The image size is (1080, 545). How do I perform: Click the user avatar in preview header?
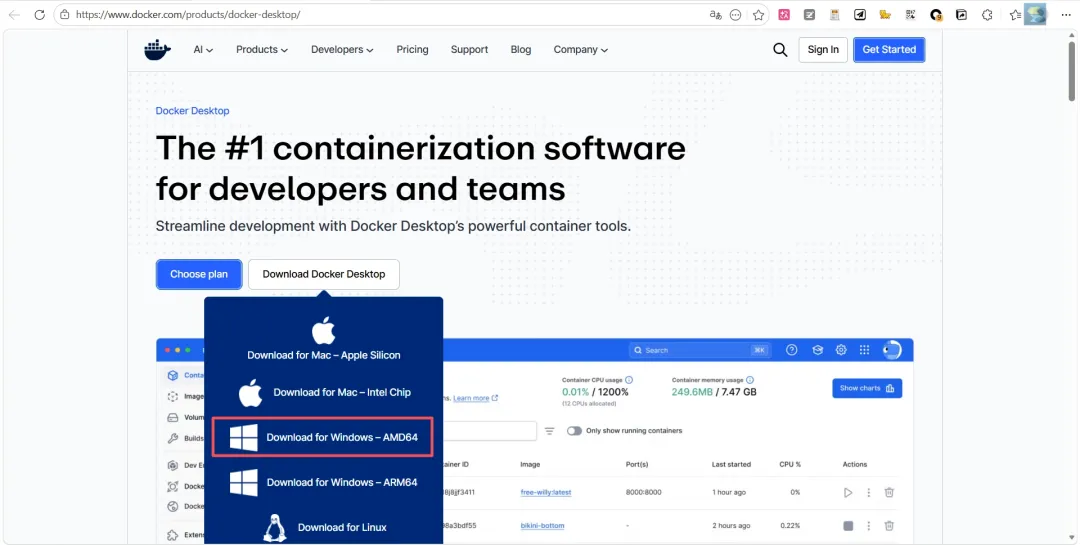891,350
